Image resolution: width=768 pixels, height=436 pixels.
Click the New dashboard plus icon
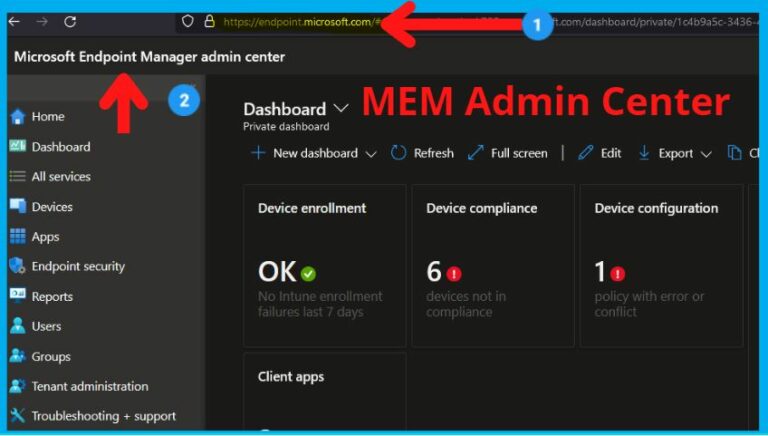pos(258,153)
